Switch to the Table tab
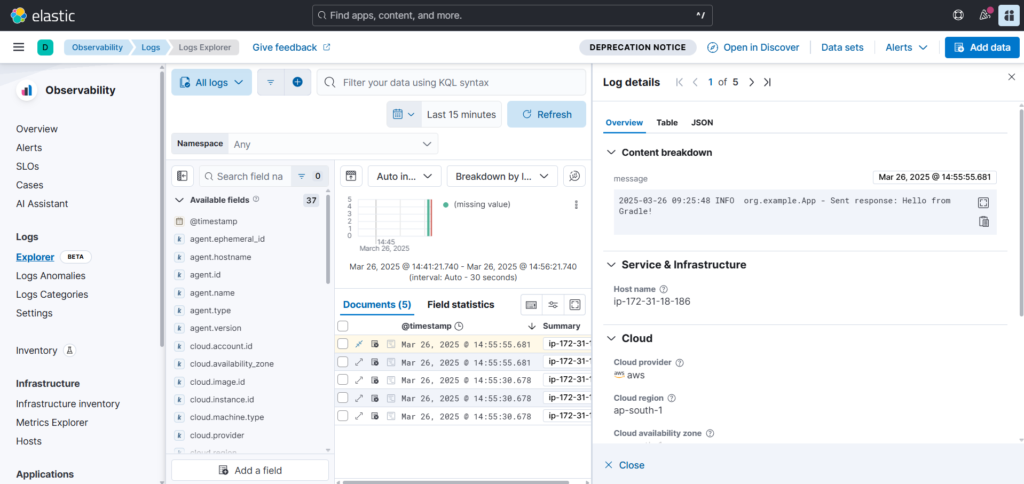Screen dimensions: 1024x484 pos(667,122)
